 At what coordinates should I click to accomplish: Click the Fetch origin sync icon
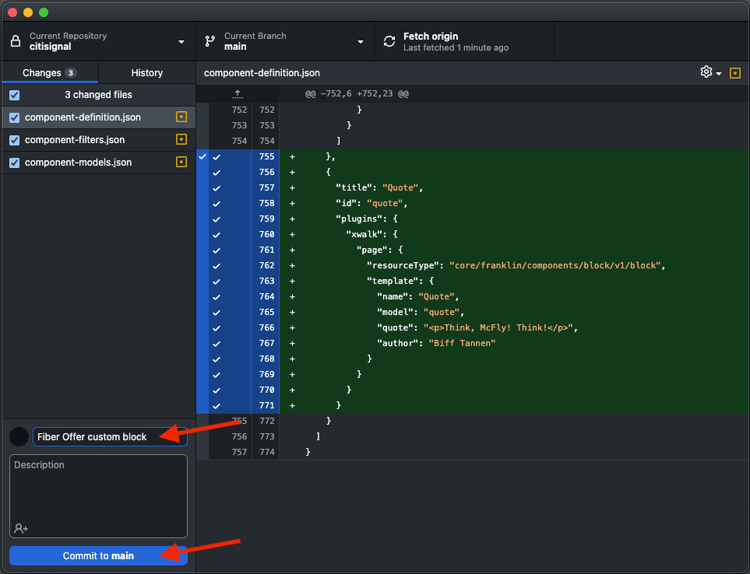coord(389,42)
